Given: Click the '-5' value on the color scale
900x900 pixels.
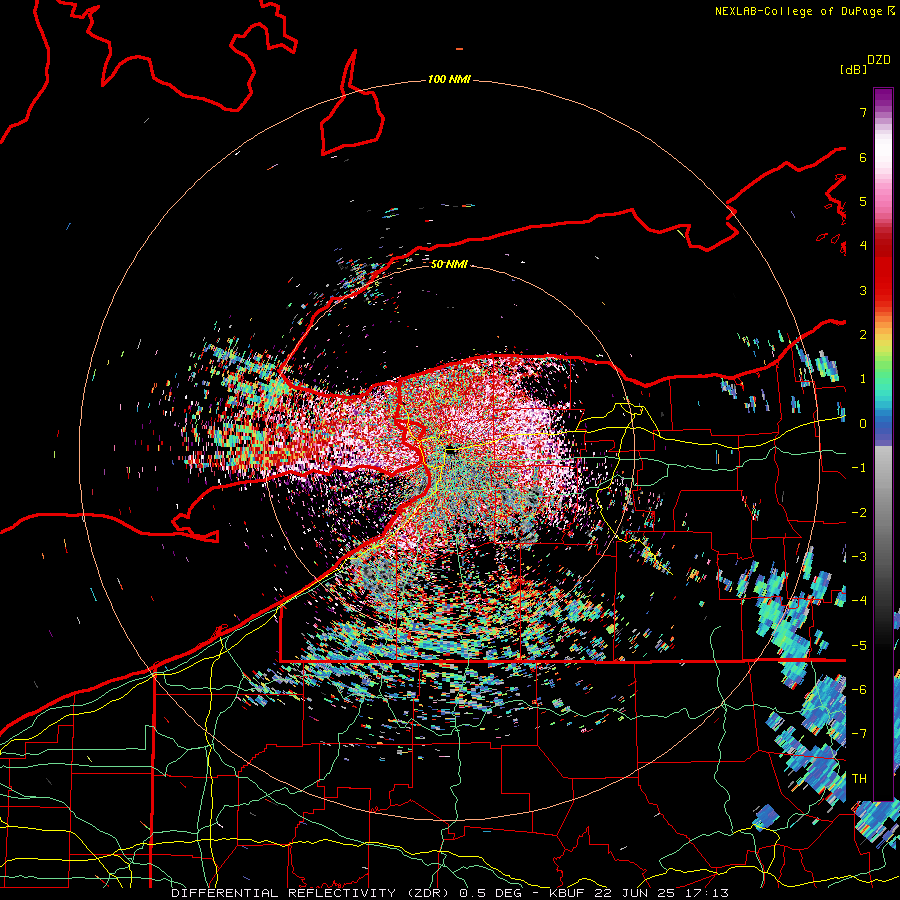Looking at the screenshot, I should click(x=859, y=646).
